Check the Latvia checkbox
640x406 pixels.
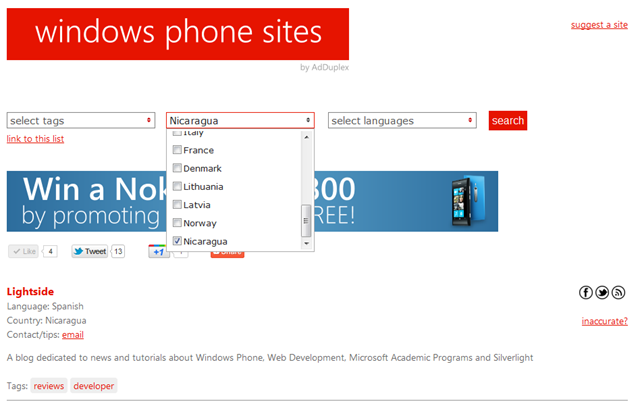pyautogui.click(x=177, y=204)
